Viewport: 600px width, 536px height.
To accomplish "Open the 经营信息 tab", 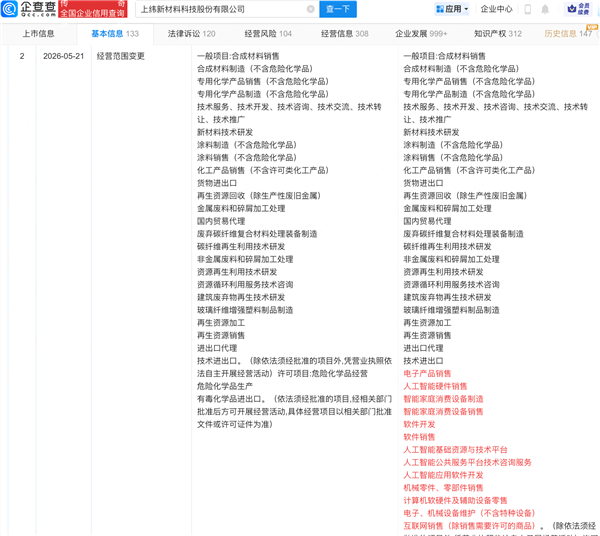I will 344,34.
